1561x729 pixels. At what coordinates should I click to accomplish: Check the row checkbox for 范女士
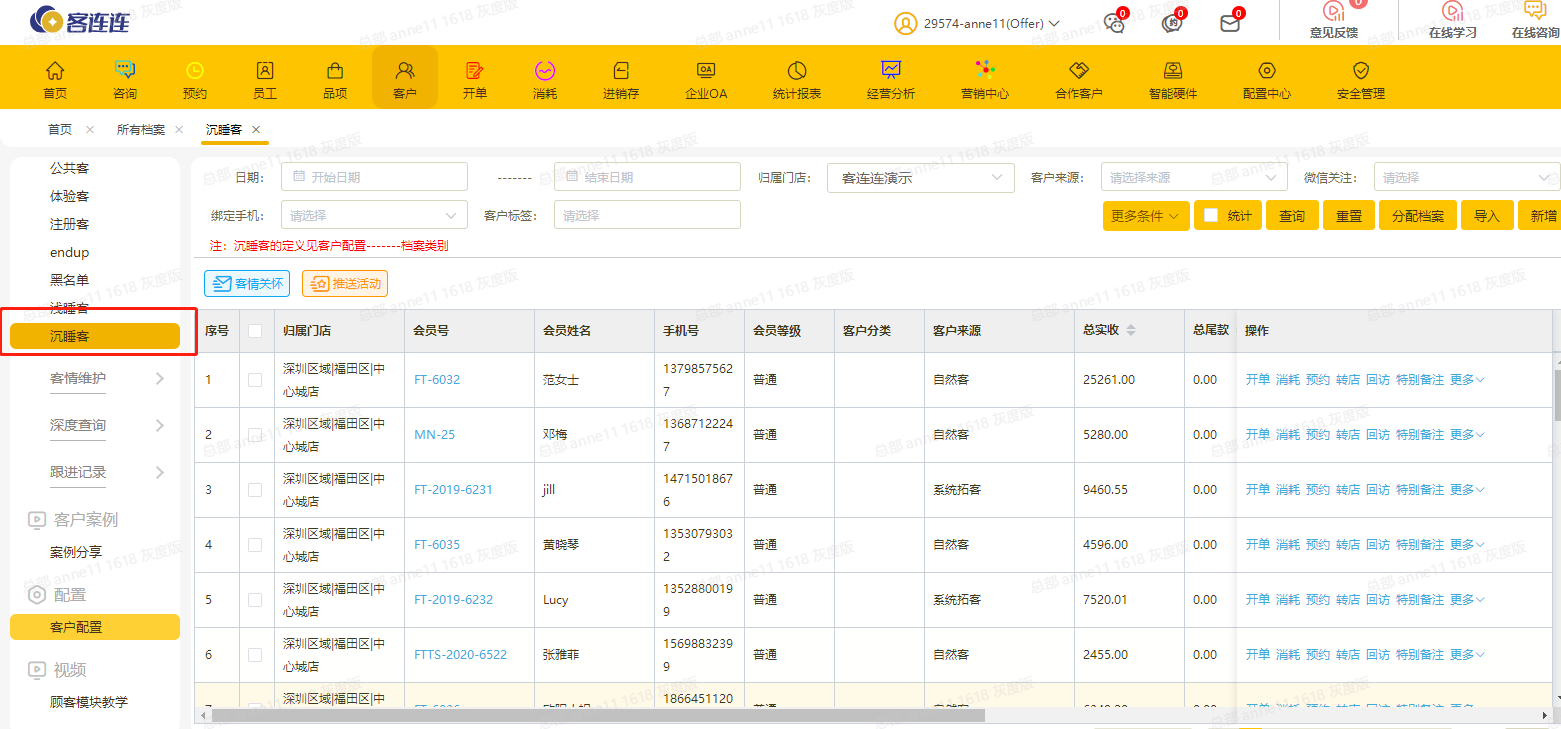[x=255, y=380]
